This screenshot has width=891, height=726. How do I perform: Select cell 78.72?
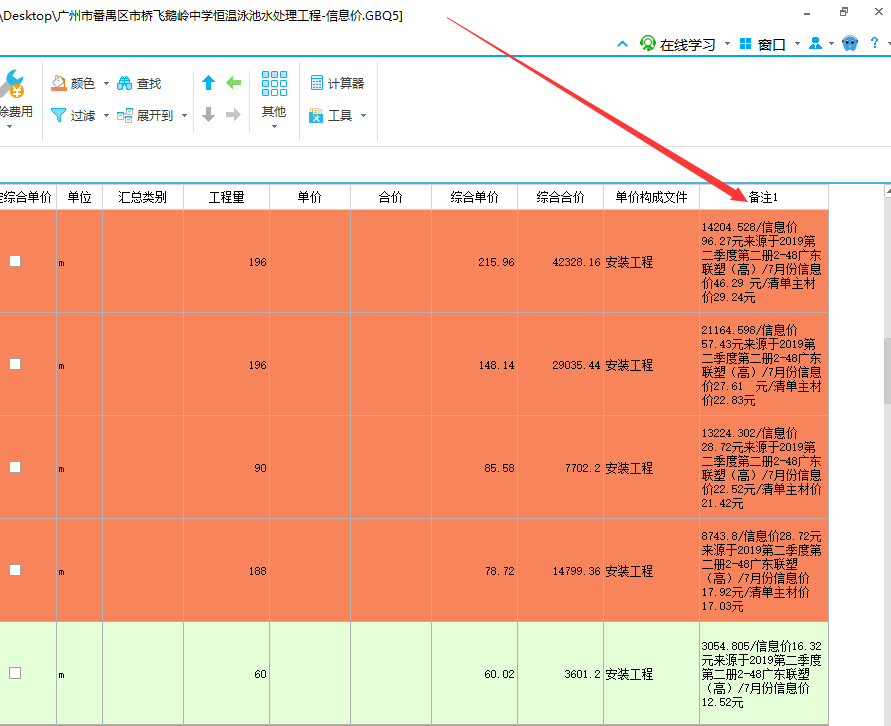tap(474, 570)
